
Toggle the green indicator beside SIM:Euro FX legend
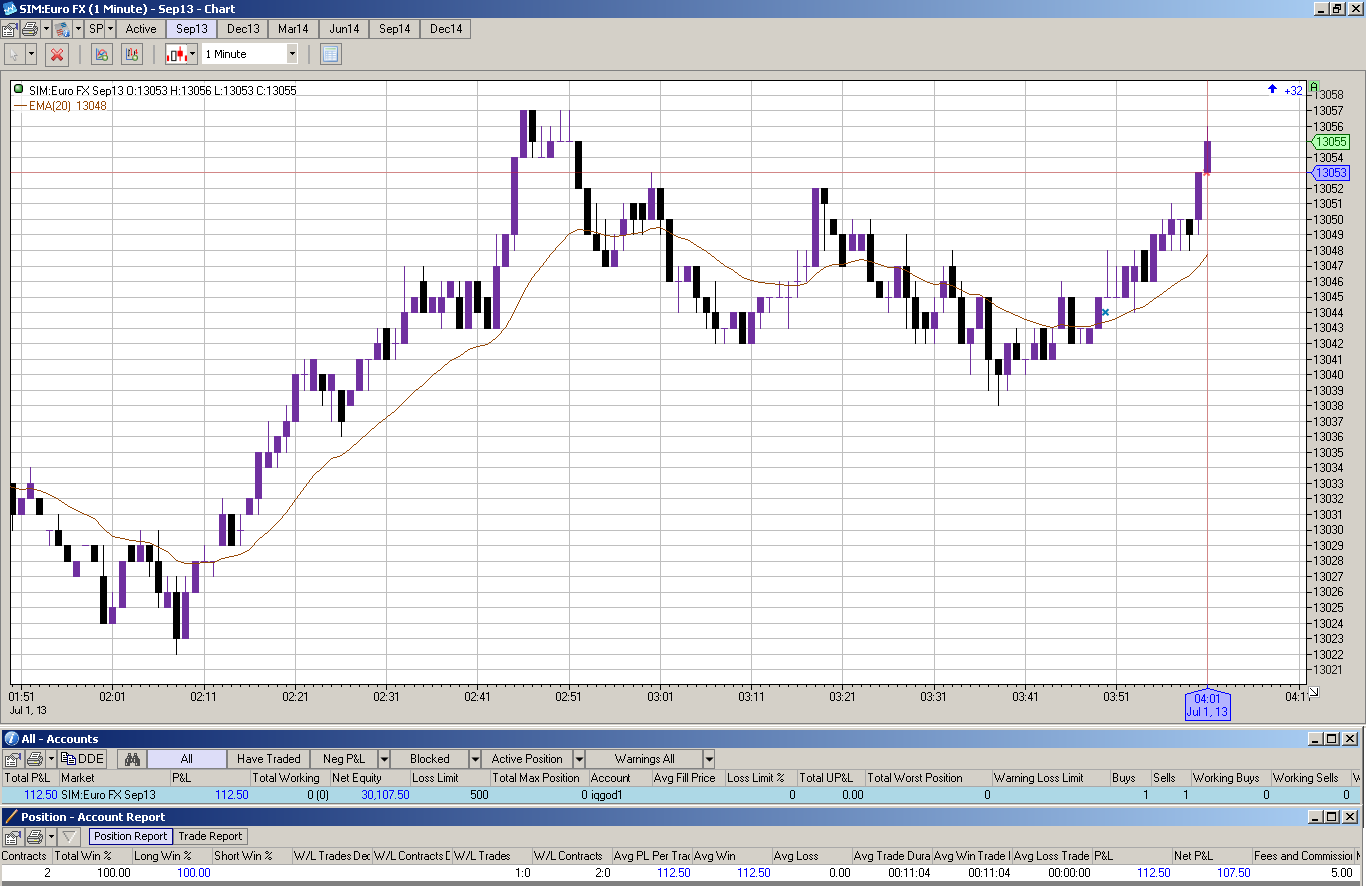(19, 90)
